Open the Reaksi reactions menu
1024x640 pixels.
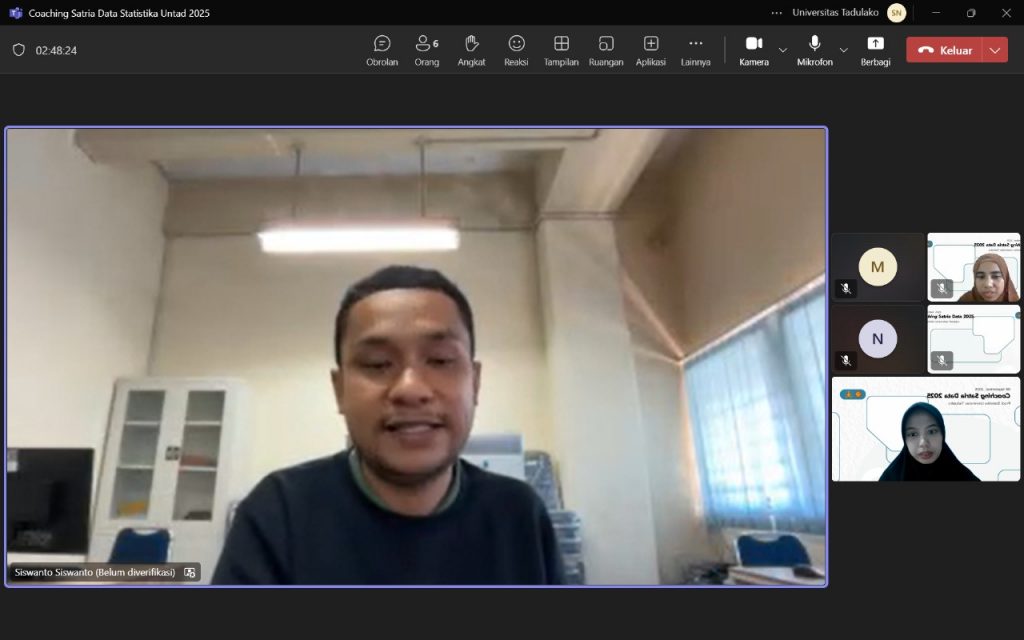pos(516,50)
